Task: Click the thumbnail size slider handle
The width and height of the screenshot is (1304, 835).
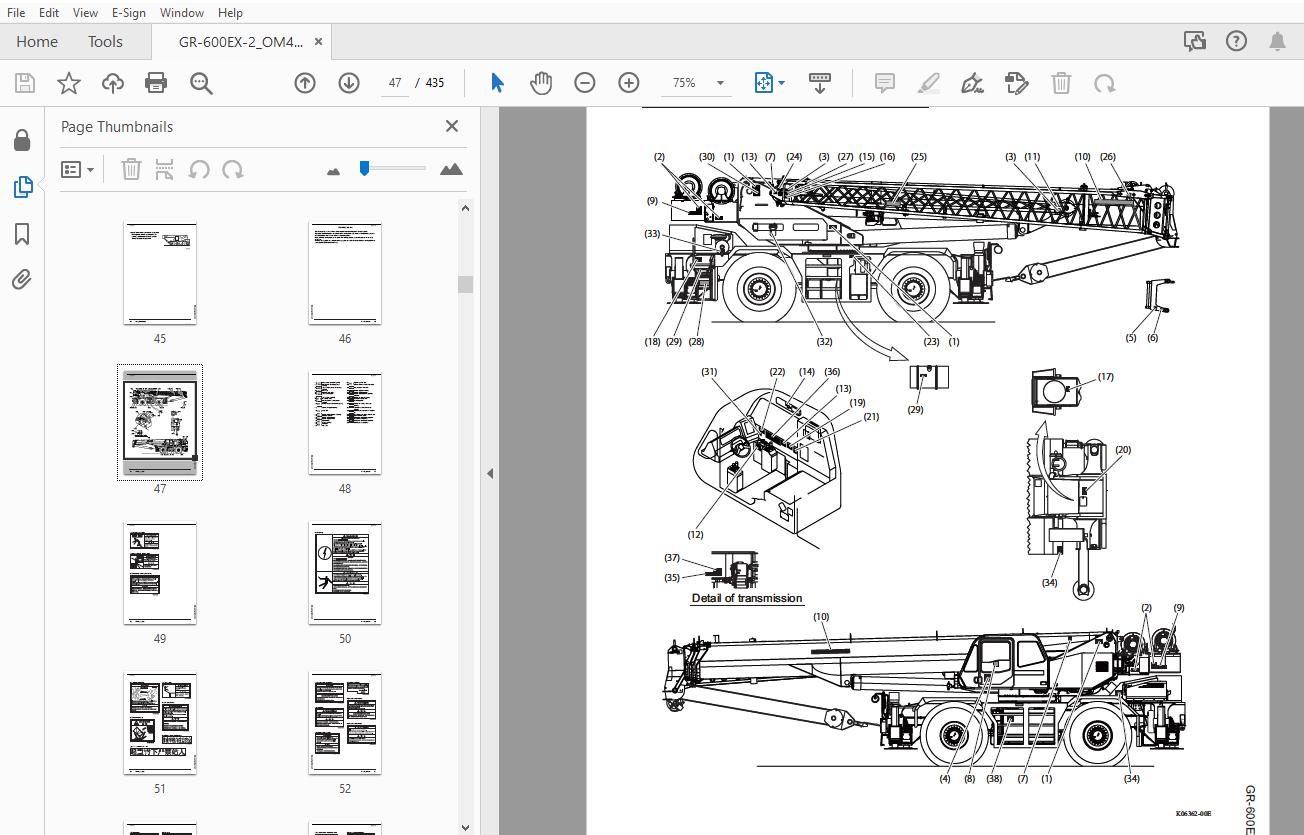Action: 365,169
